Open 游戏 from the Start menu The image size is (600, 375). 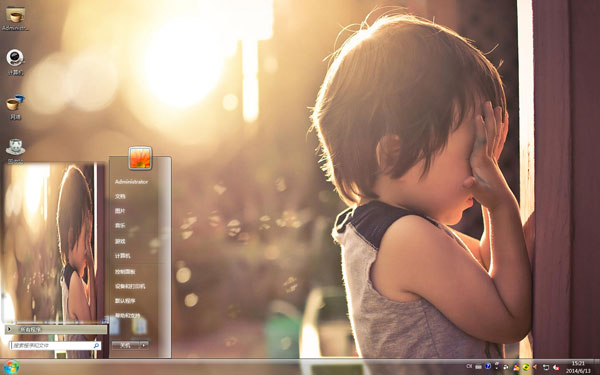pyautogui.click(x=120, y=241)
